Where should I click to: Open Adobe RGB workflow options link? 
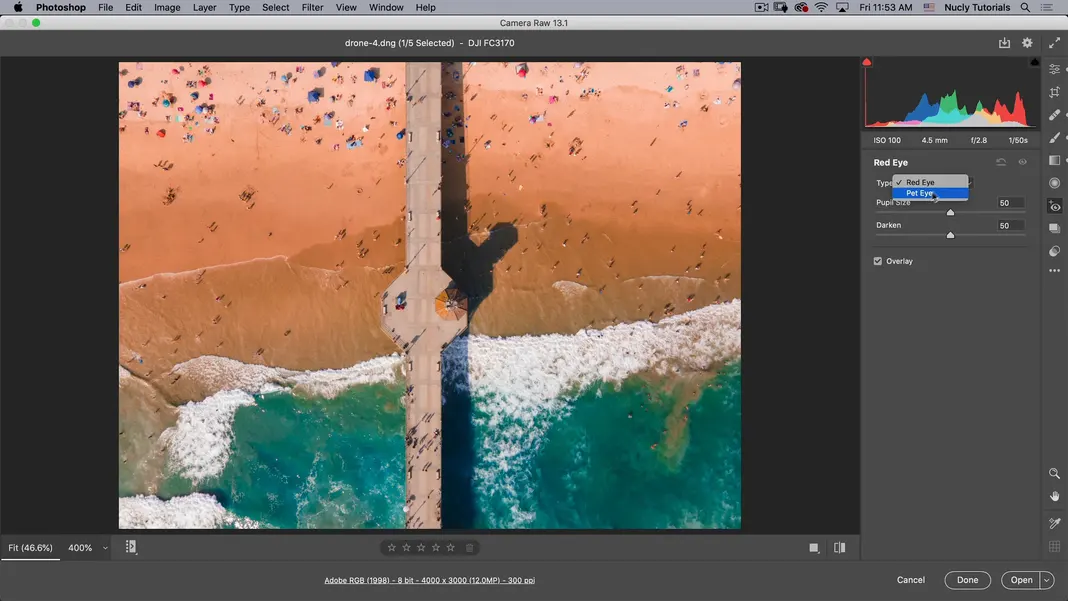point(429,580)
